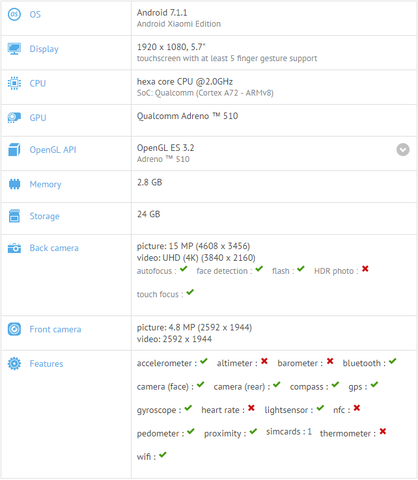Click the OS circle icon

[x=14, y=14]
